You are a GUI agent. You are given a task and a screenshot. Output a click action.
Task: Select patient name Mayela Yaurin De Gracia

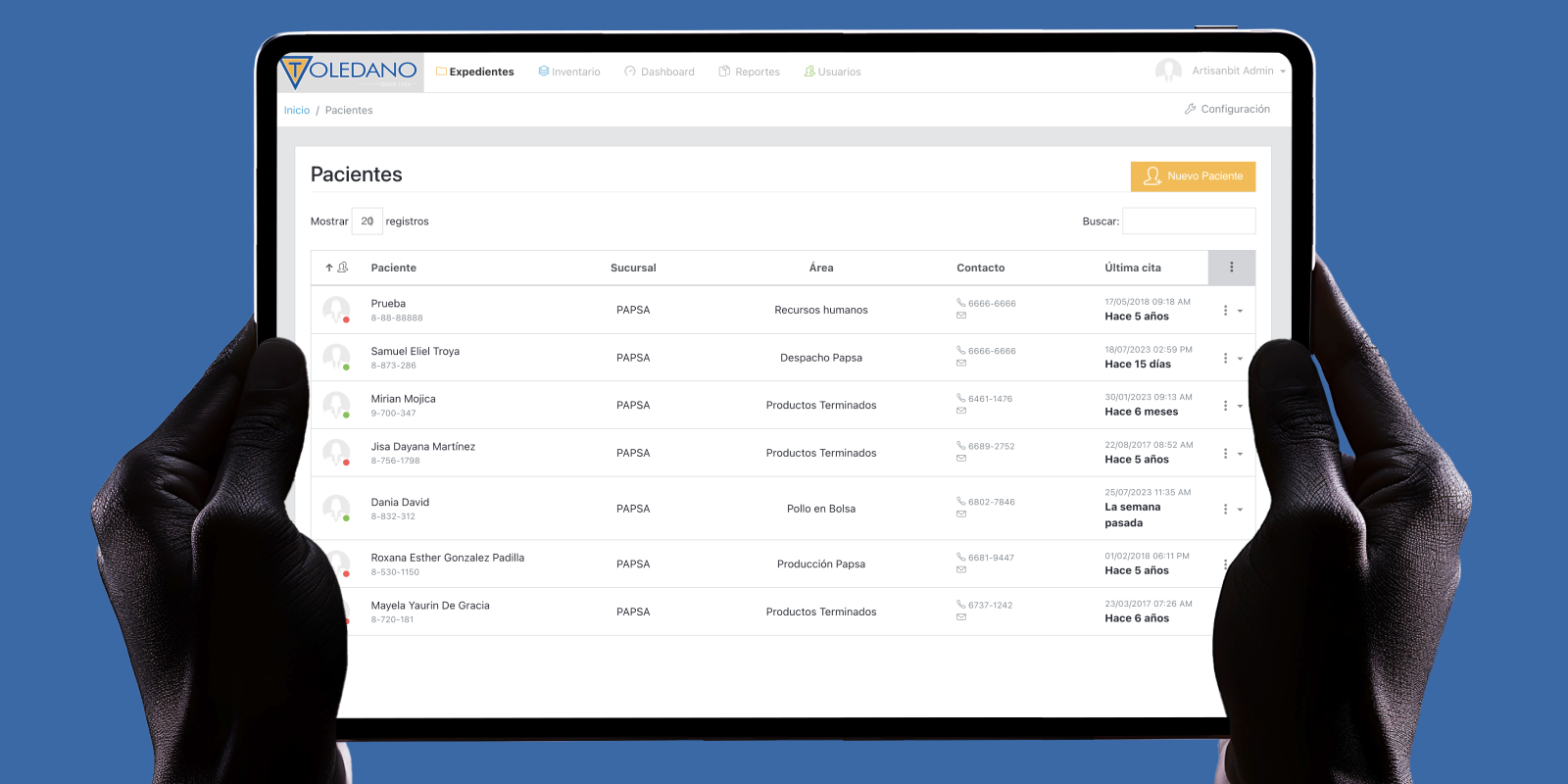pyautogui.click(x=431, y=606)
